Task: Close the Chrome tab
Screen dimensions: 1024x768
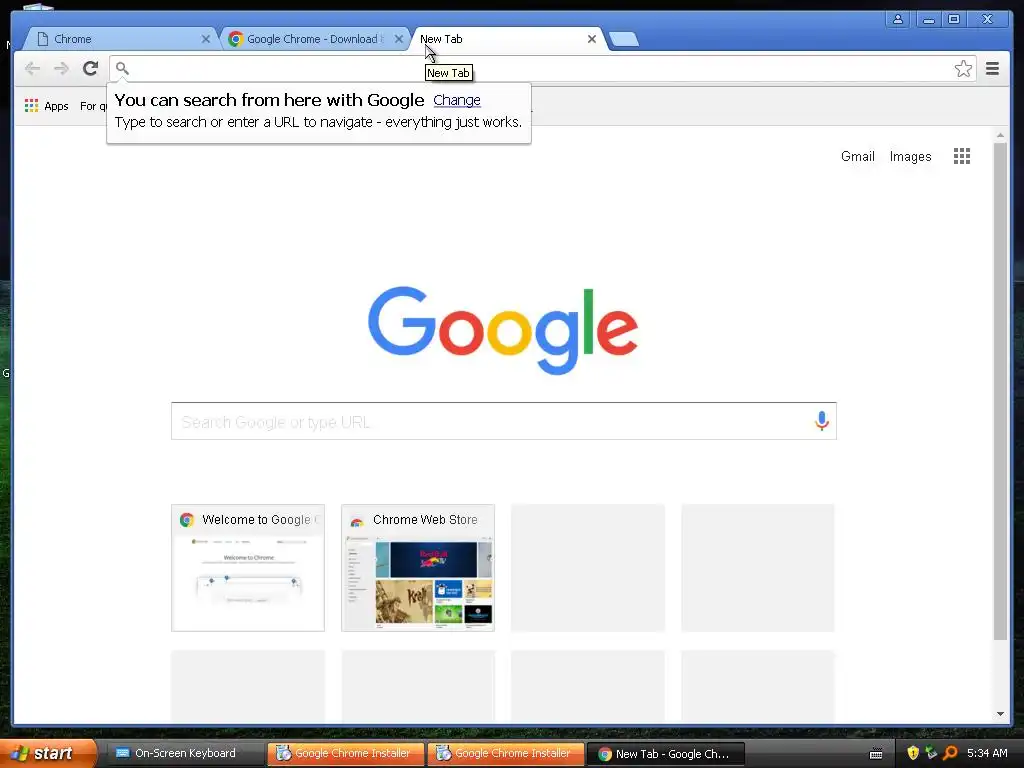Action: click(x=206, y=39)
